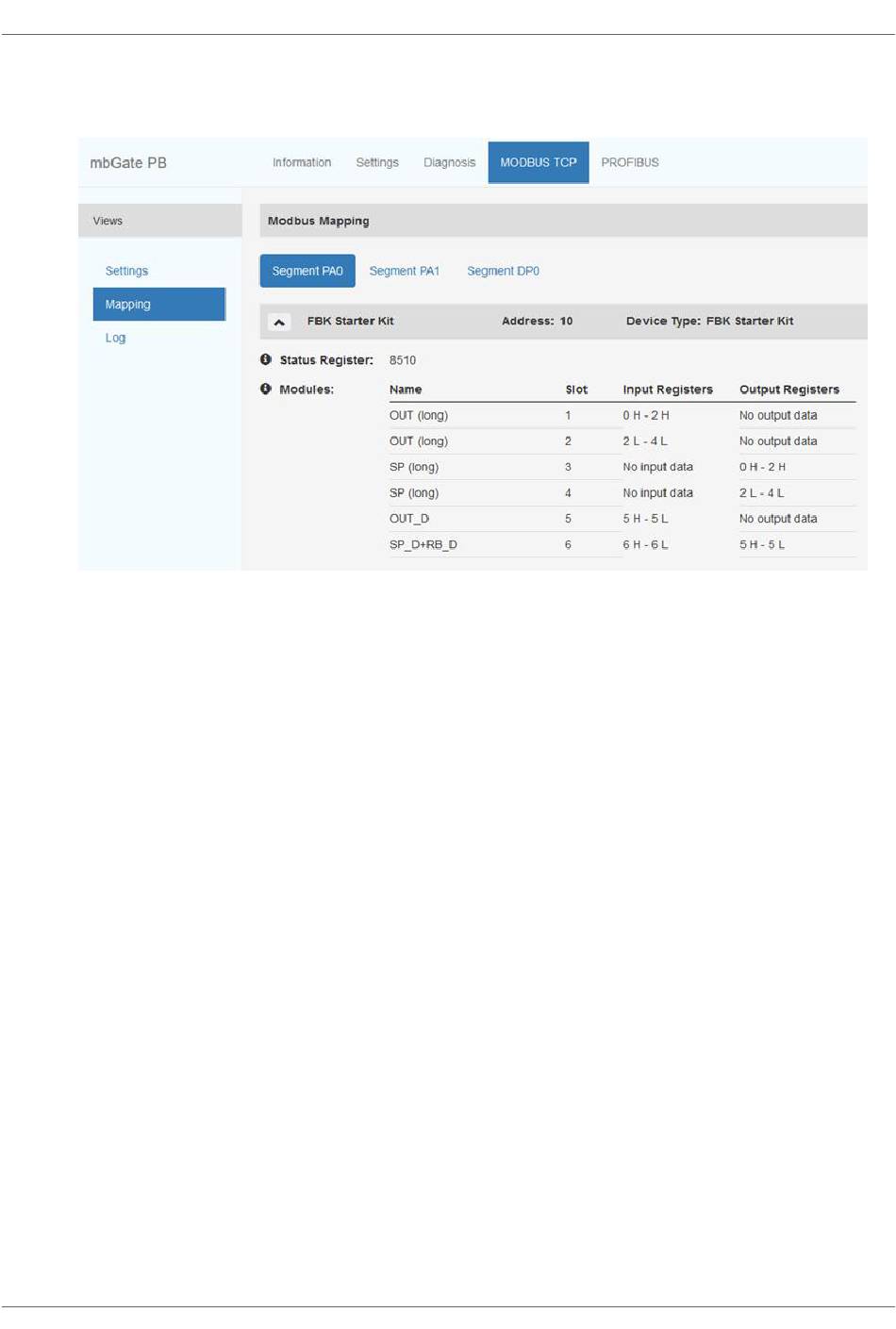The height and width of the screenshot is (1329, 896).
Task: Switch to Segment DP0
Action: [504, 271]
